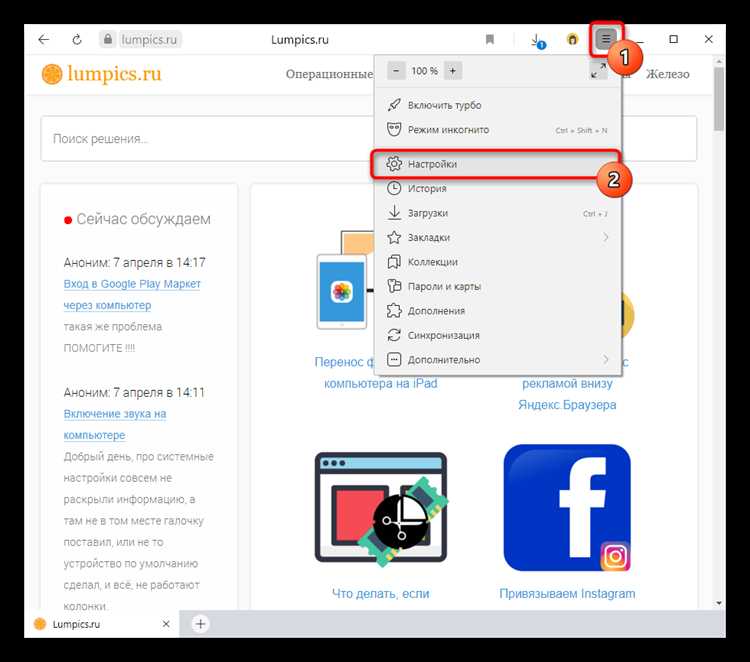750x662 pixels.
Task: Open article link рекламой внизу Яндекс Браузера
Action: 567,394
